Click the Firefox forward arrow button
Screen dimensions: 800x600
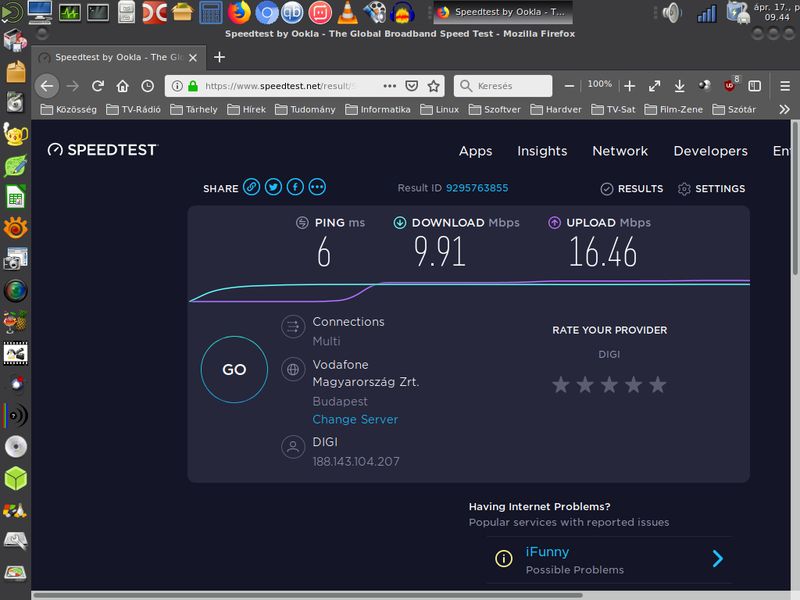72,86
